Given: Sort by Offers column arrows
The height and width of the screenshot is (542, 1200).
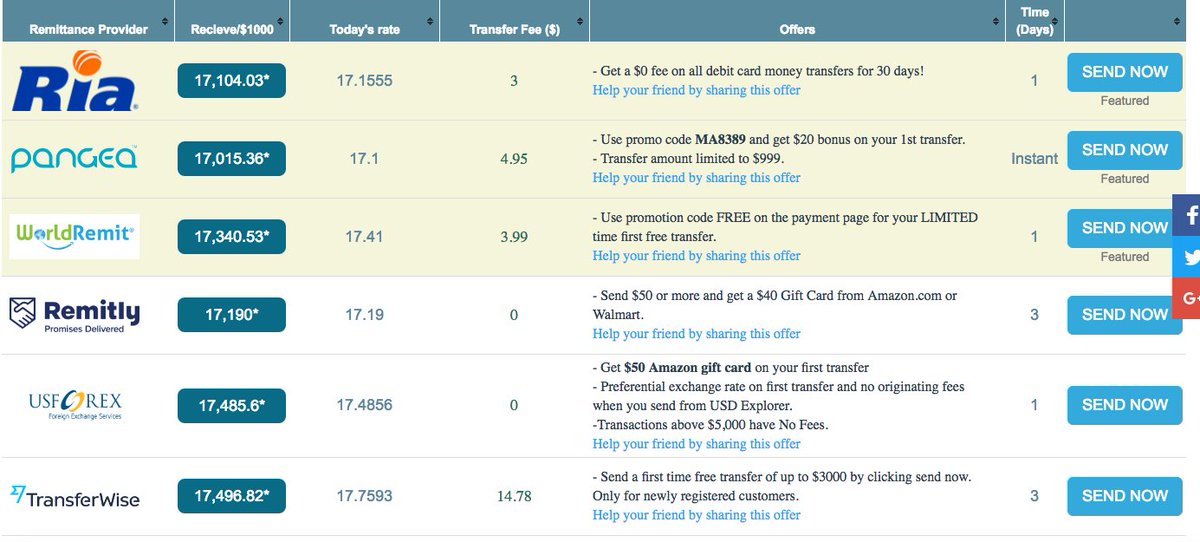Looking at the screenshot, I should (x=994, y=21).
